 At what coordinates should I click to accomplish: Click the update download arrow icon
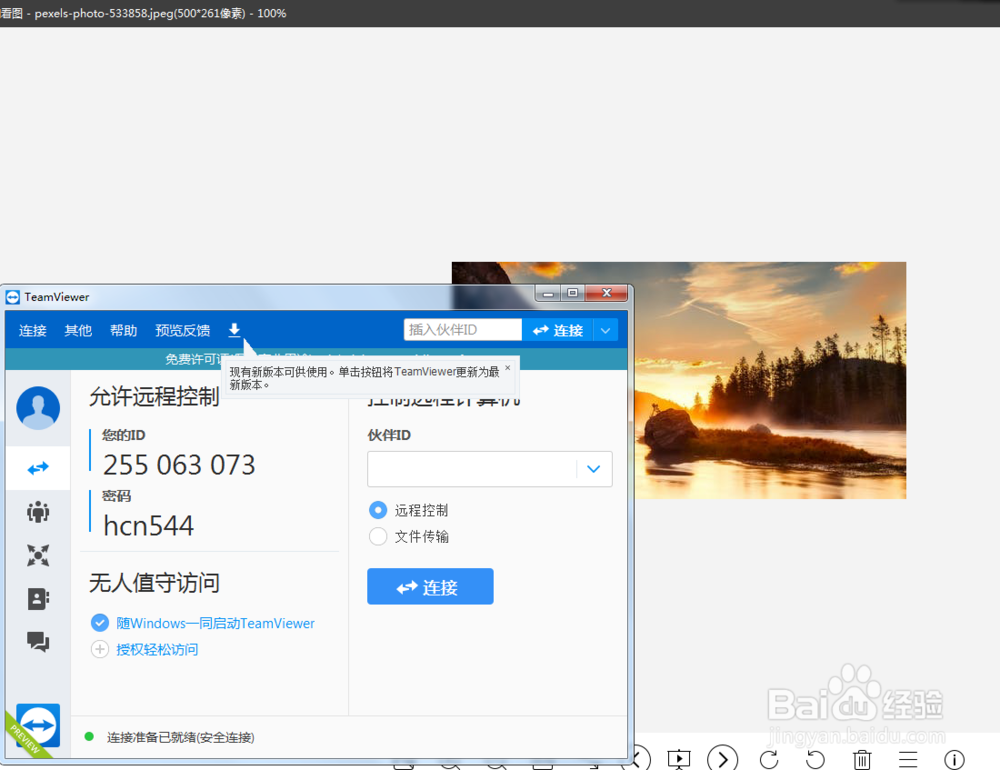234,330
